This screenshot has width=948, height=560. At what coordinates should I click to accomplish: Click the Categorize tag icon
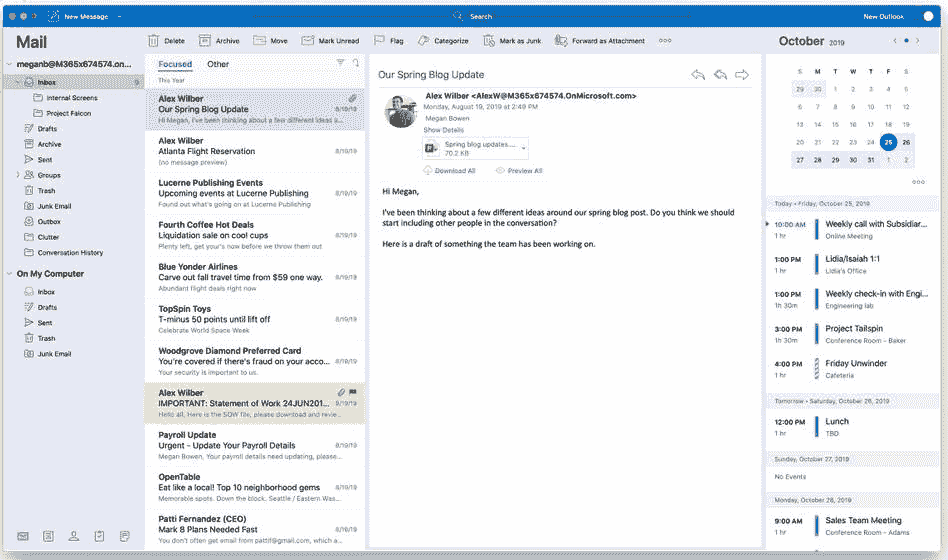point(423,41)
